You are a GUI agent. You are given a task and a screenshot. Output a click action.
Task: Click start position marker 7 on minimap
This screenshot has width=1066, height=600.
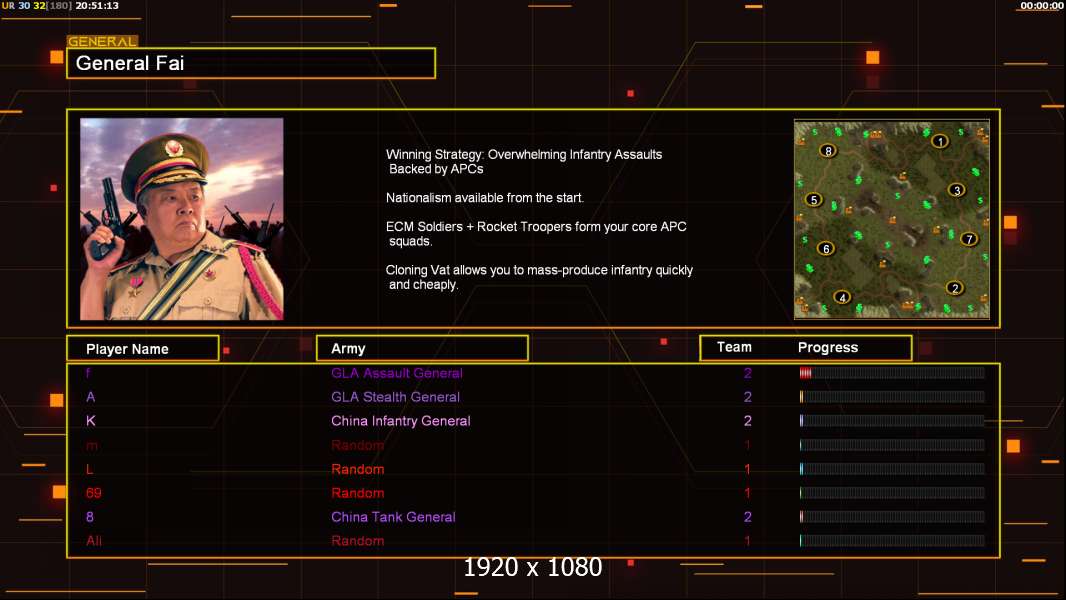[969, 239]
